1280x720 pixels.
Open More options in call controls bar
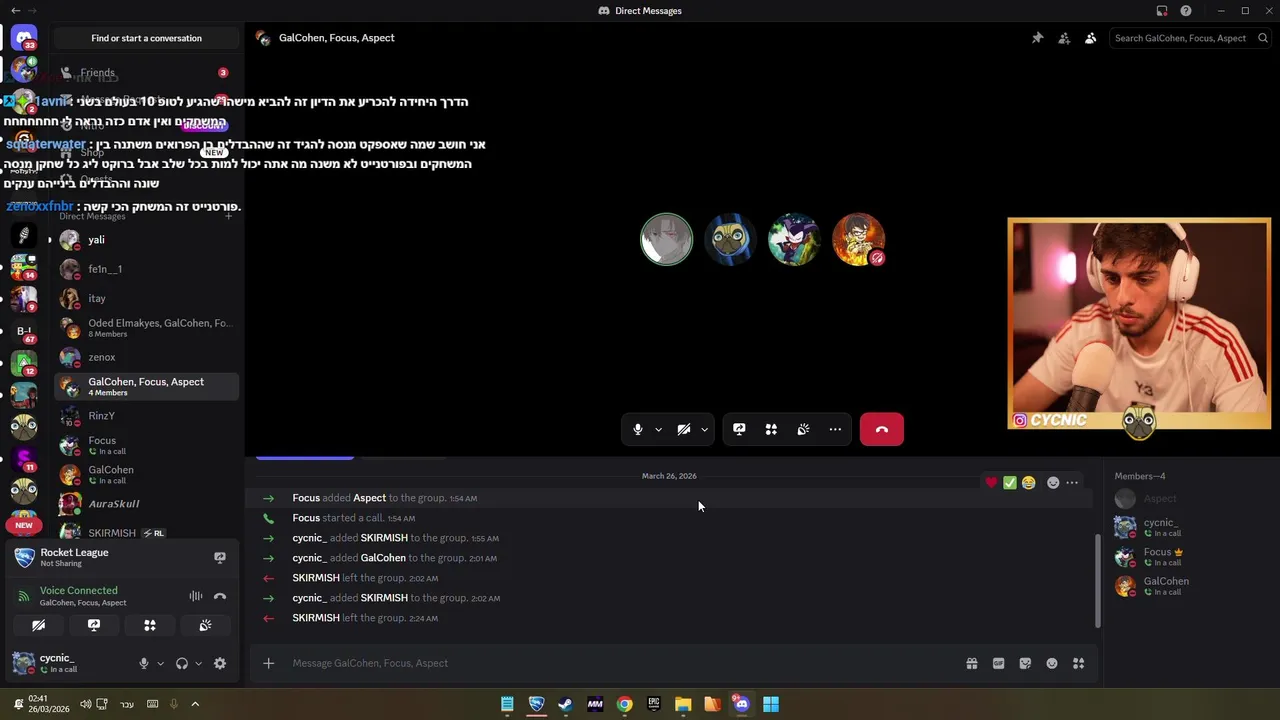click(835, 429)
